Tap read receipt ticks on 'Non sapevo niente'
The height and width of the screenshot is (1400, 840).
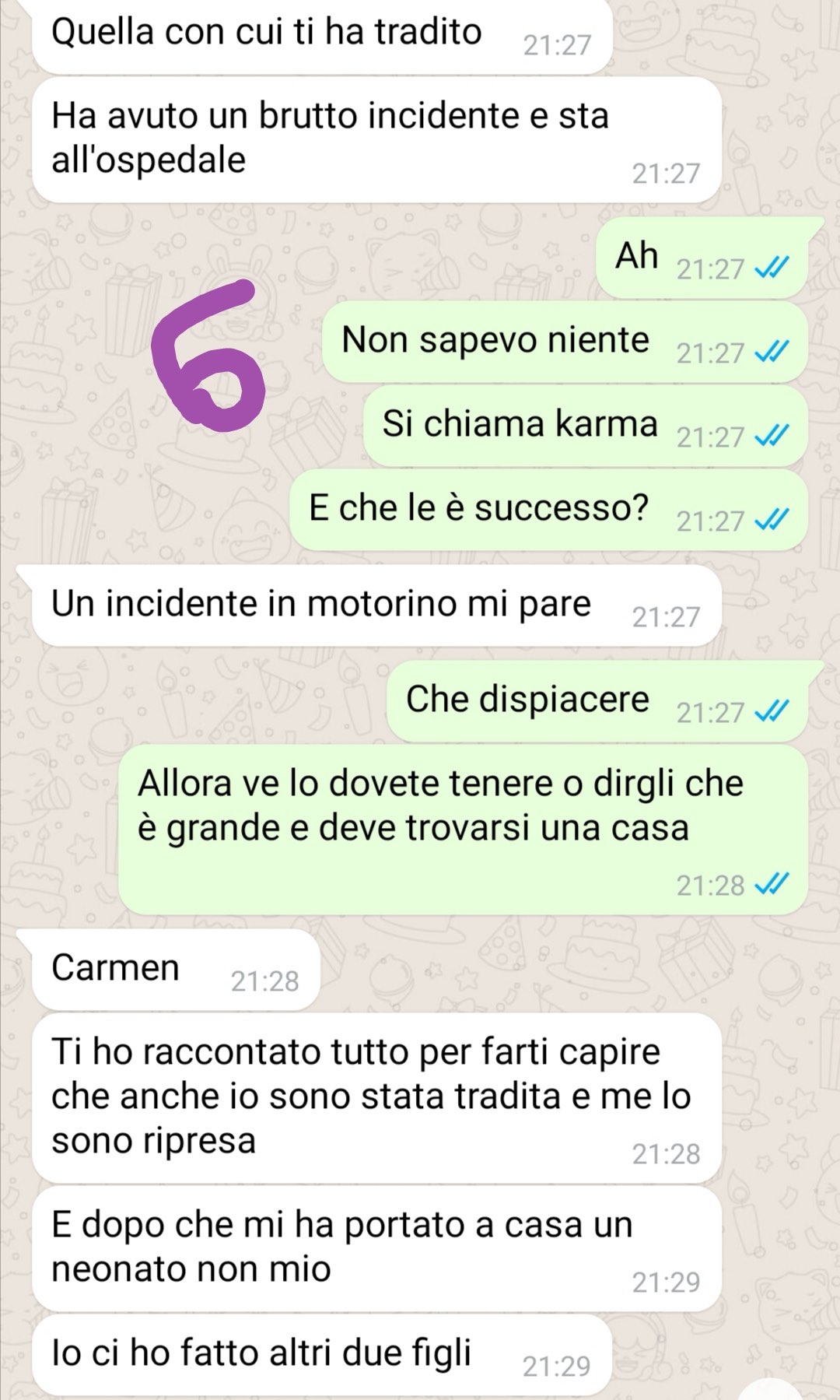772,353
